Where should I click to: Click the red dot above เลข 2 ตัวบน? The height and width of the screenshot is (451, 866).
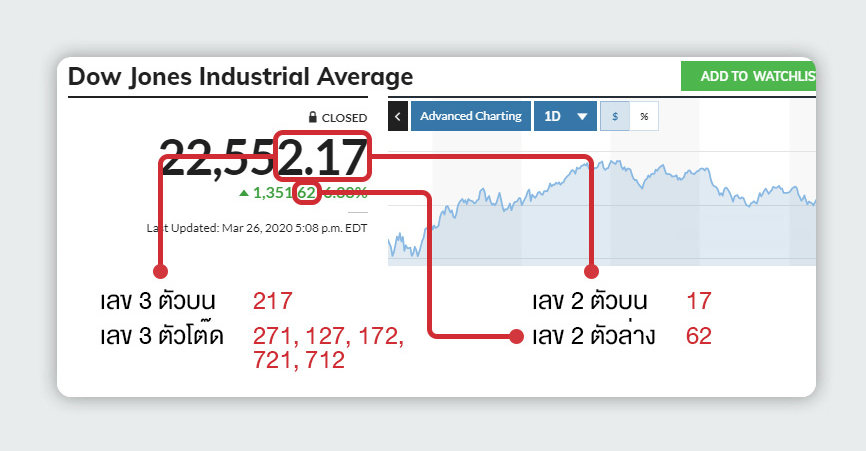pos(591,270)
